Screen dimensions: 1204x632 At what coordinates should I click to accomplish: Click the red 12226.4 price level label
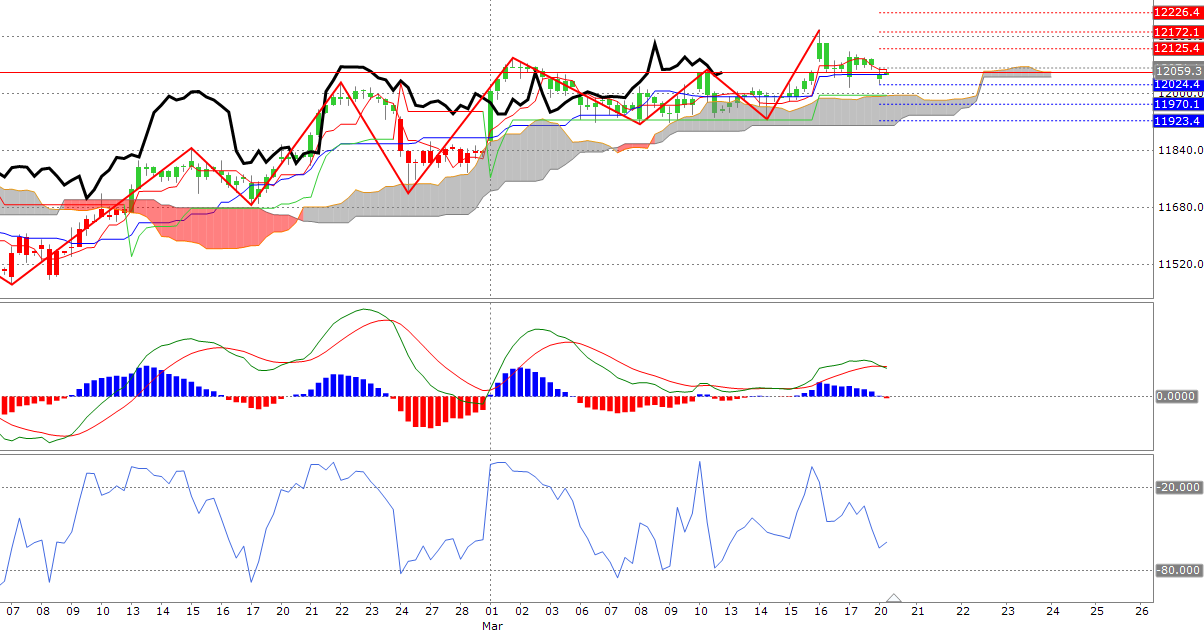pos(1177,13)
